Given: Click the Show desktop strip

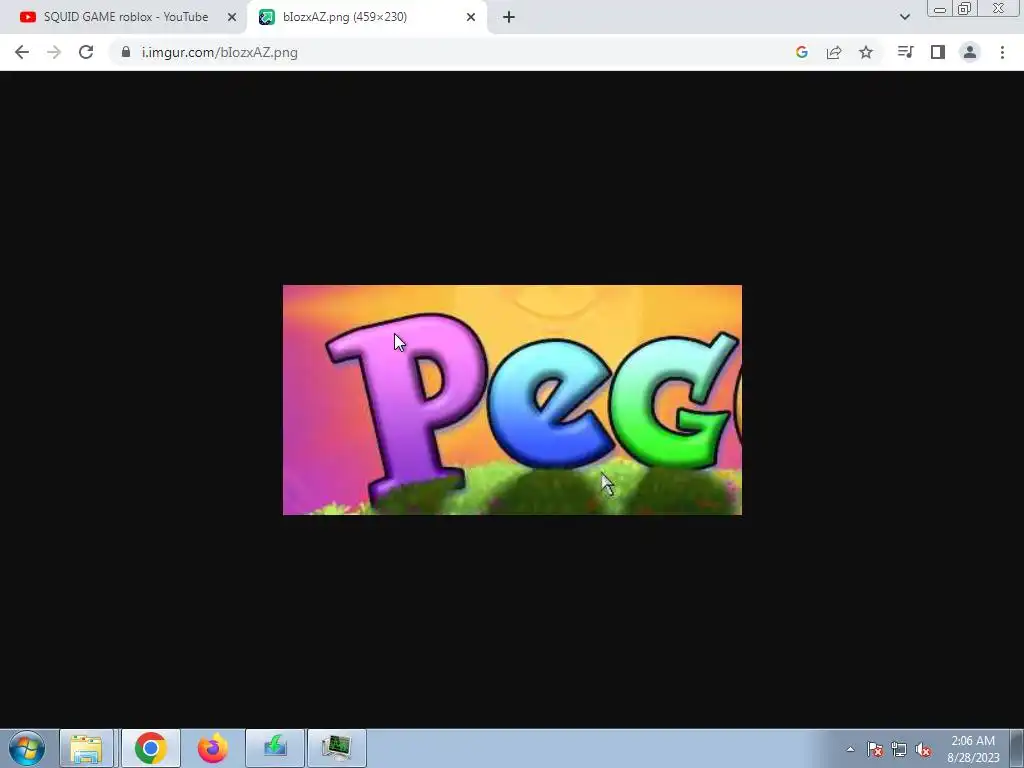Looking at the screenshot, I should (1017, 748).
